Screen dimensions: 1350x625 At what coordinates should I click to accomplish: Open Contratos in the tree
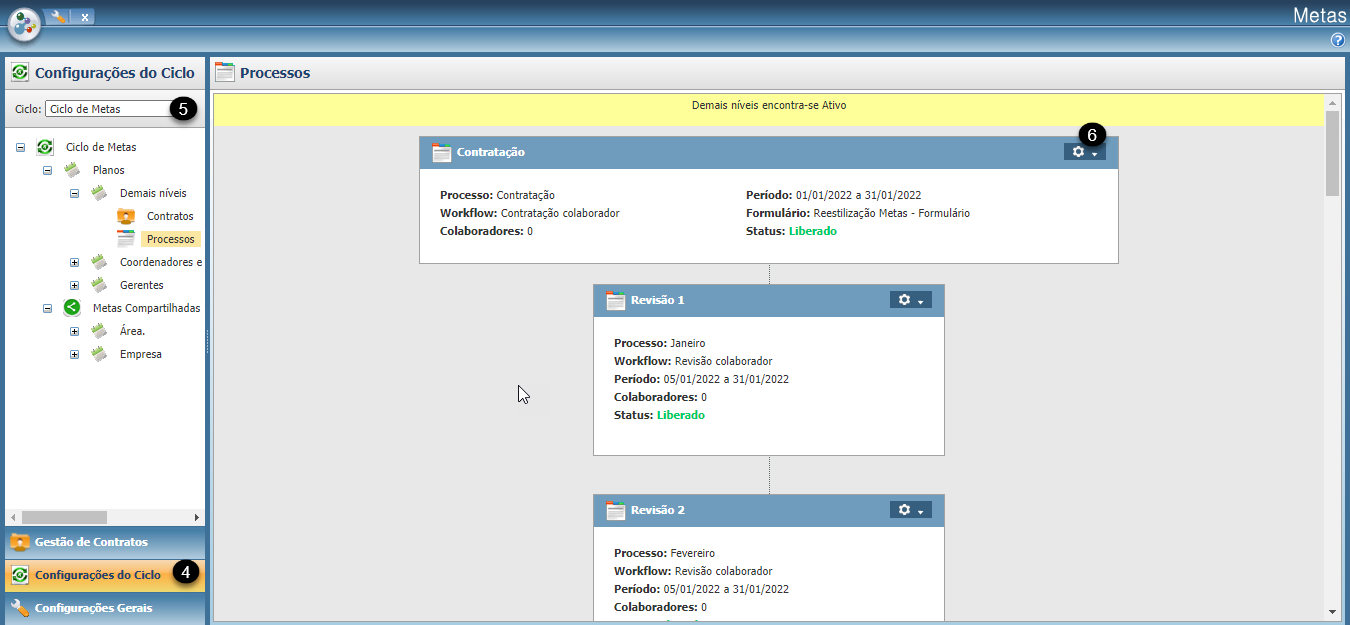click(170, 216)
